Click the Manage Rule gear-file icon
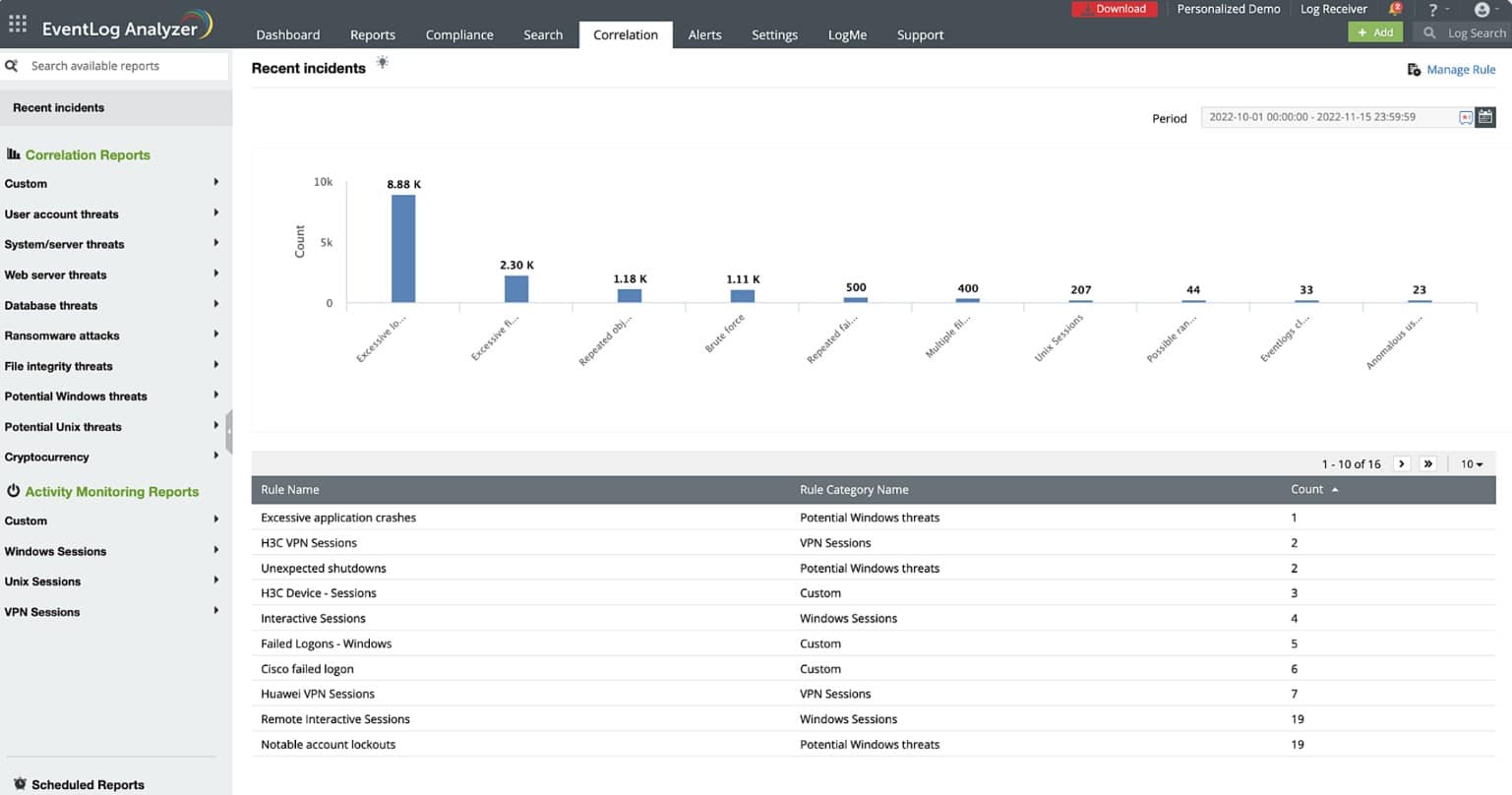The height and width of the screenshot is (795, 1512). pos(1414,70)
